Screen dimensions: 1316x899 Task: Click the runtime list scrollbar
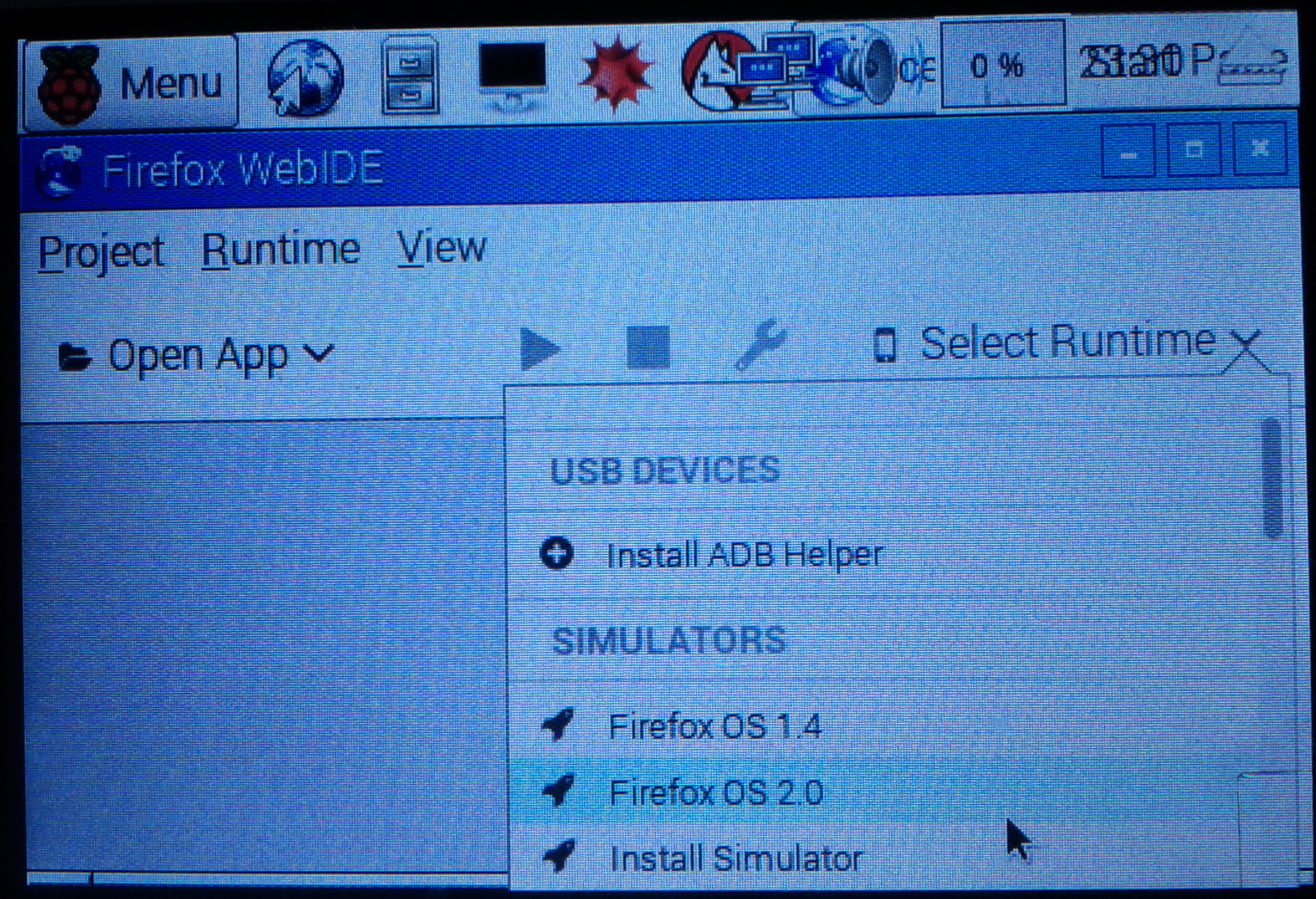point(1273,477)
